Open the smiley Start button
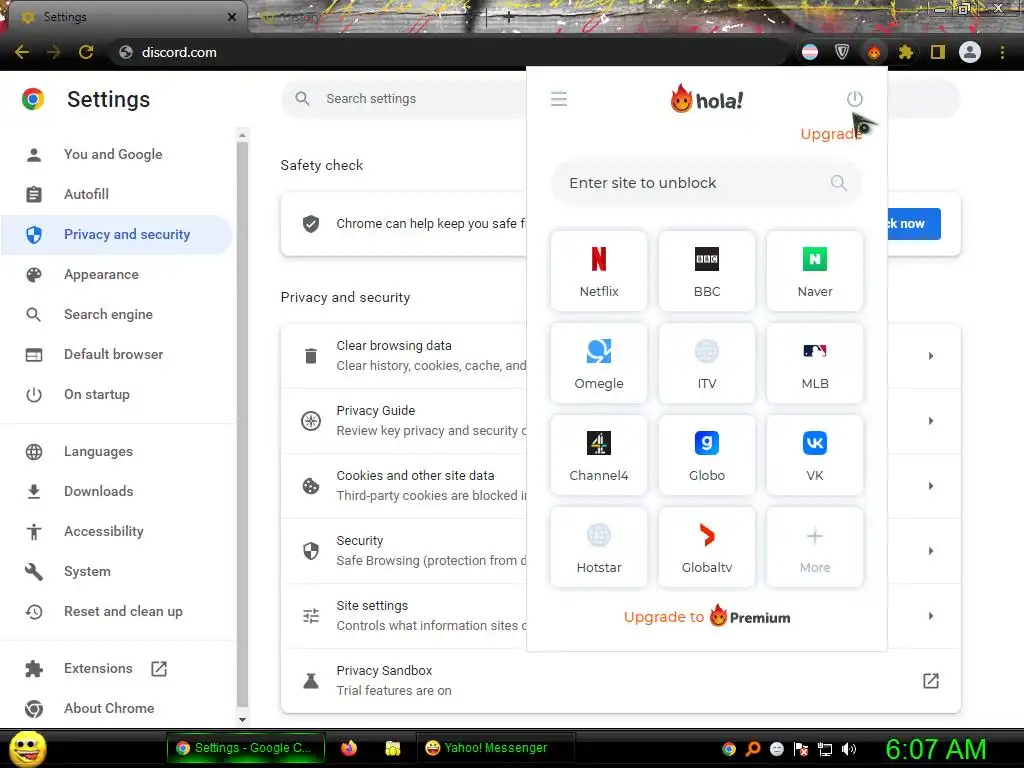Viewport: 1024px width, 768px height. tap(28, 748)
